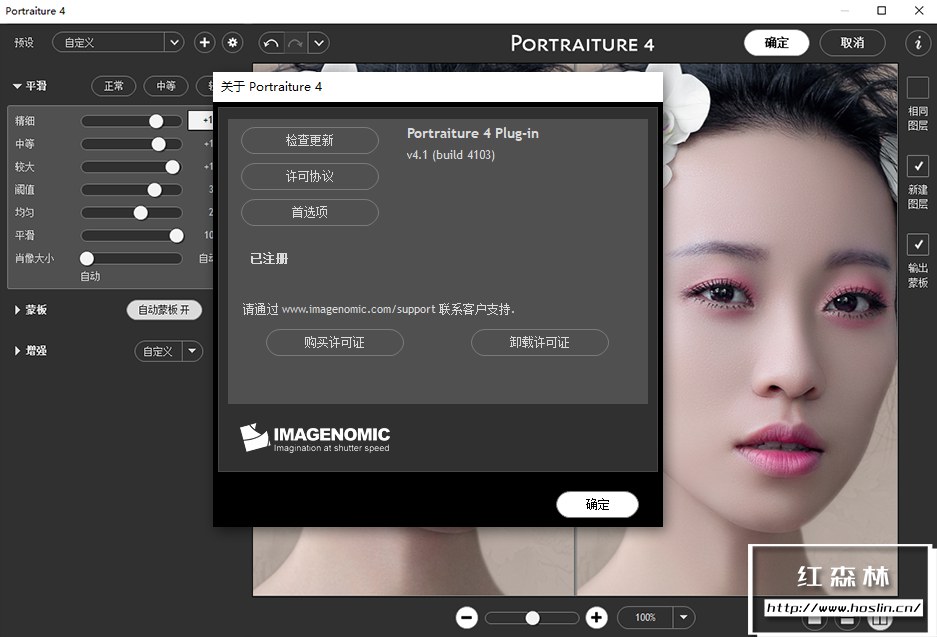Screen dimensions: 937x637
Task: Click the 已注册 status text
Action: 269,259
